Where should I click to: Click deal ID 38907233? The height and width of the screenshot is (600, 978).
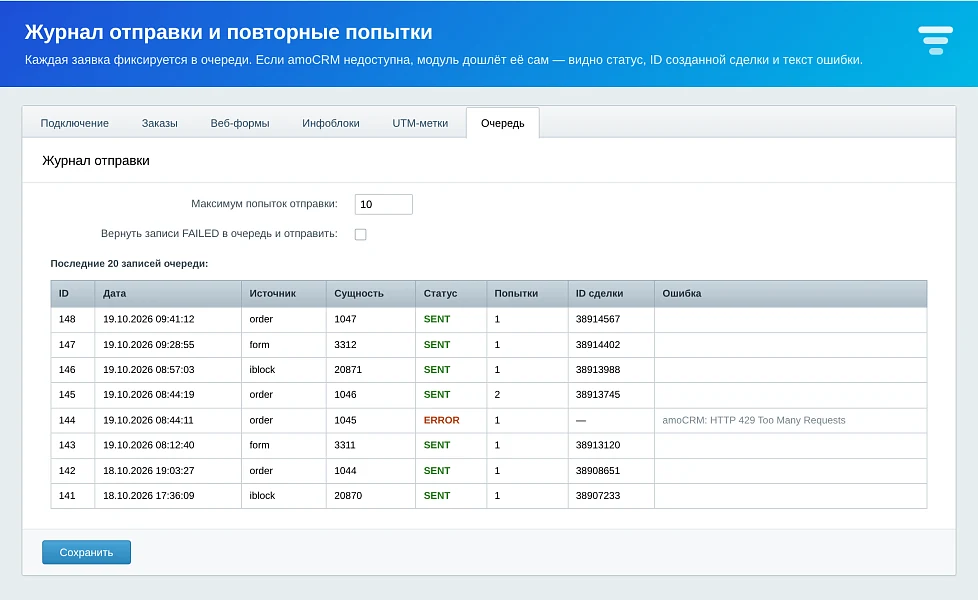tap(598, 496)
